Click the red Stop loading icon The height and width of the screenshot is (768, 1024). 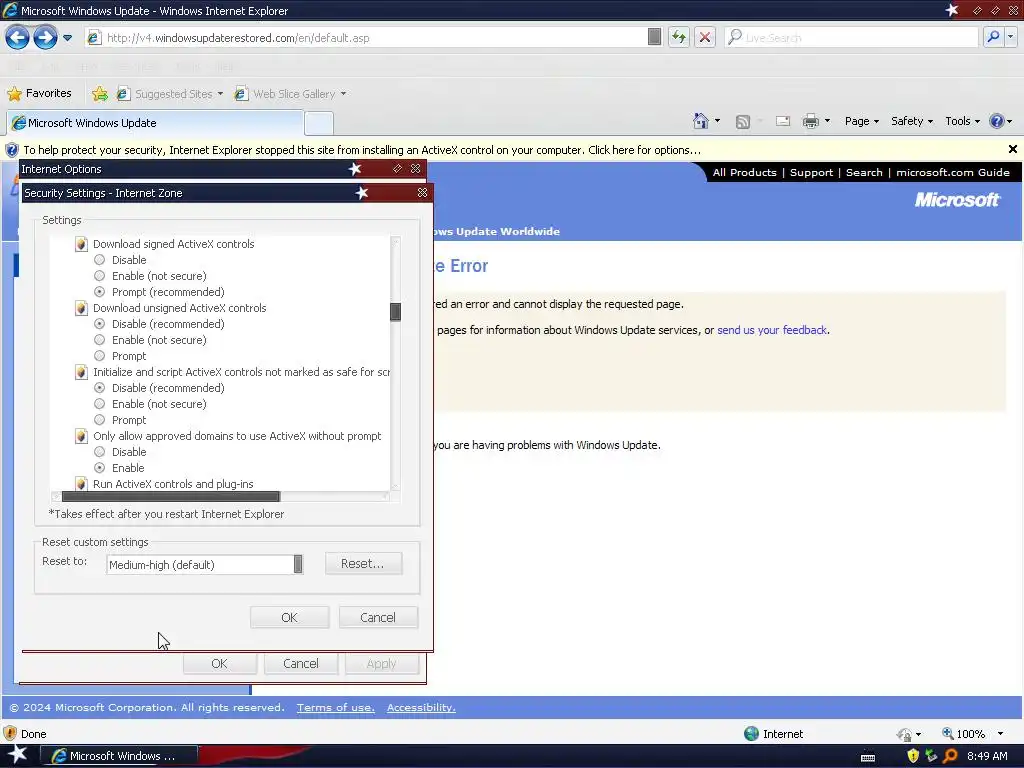705,37
